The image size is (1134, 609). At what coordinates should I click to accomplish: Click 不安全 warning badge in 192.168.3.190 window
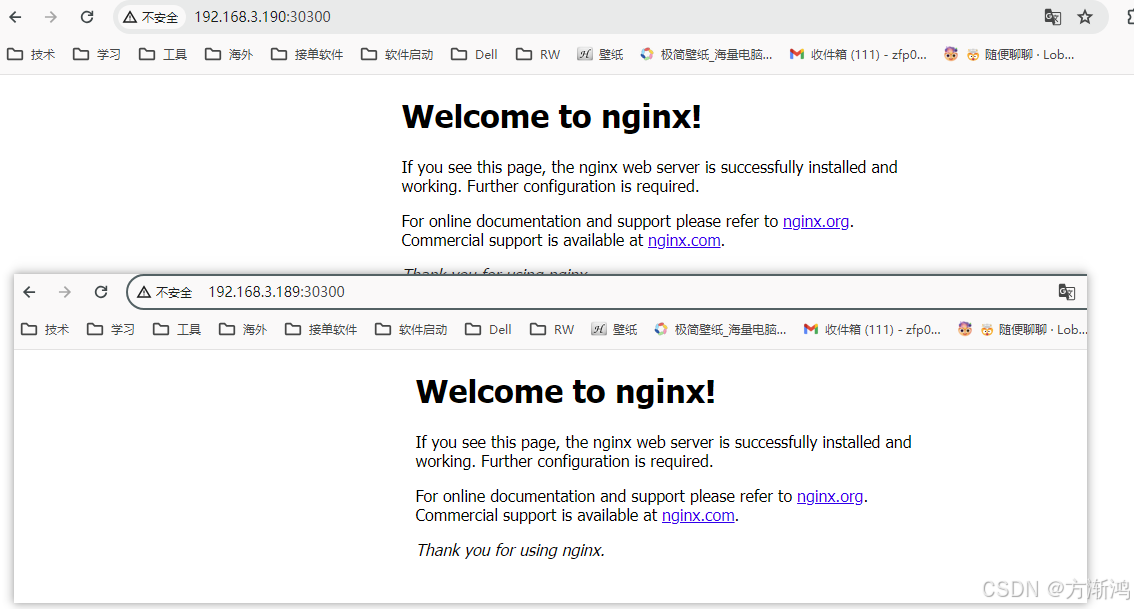coord(150,17)
